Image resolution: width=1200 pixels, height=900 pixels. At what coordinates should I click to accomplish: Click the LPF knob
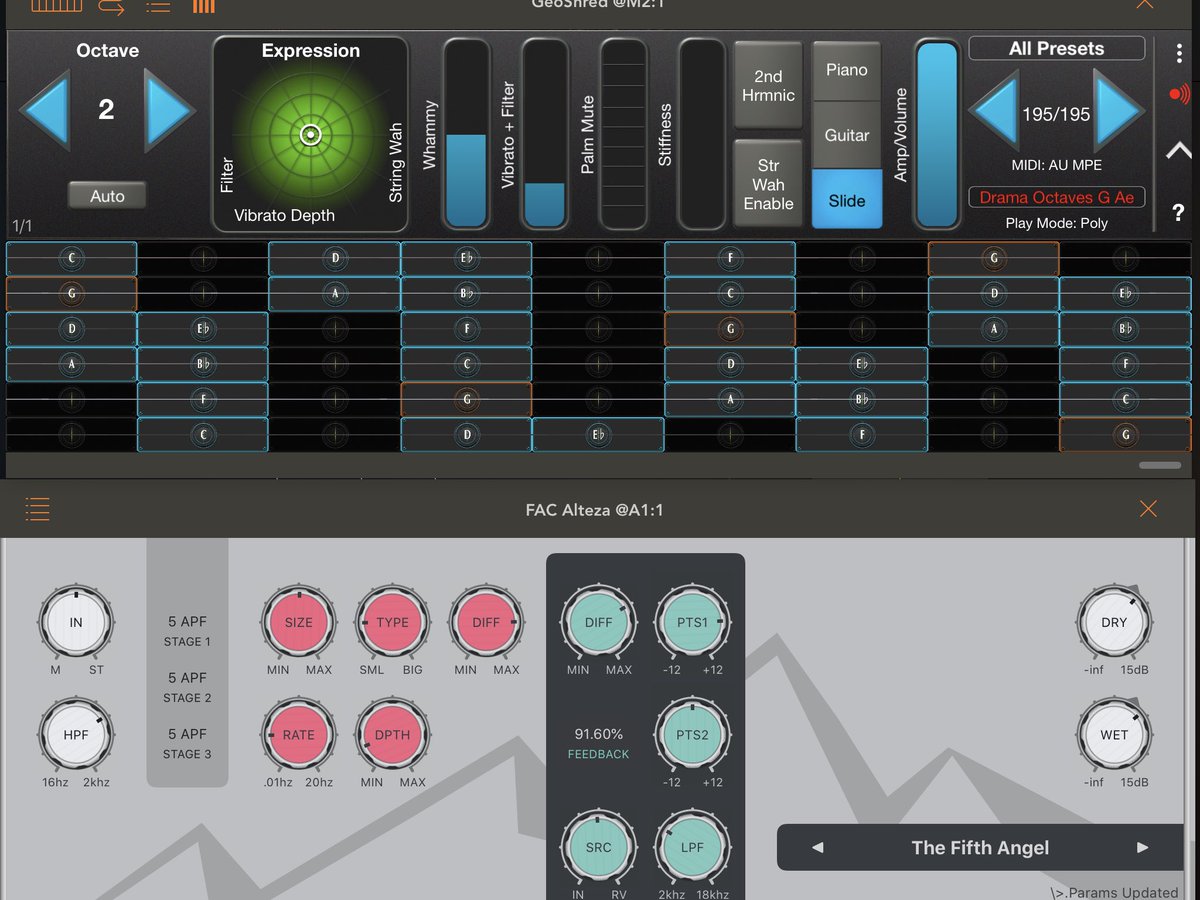click(x=692, y=847)
